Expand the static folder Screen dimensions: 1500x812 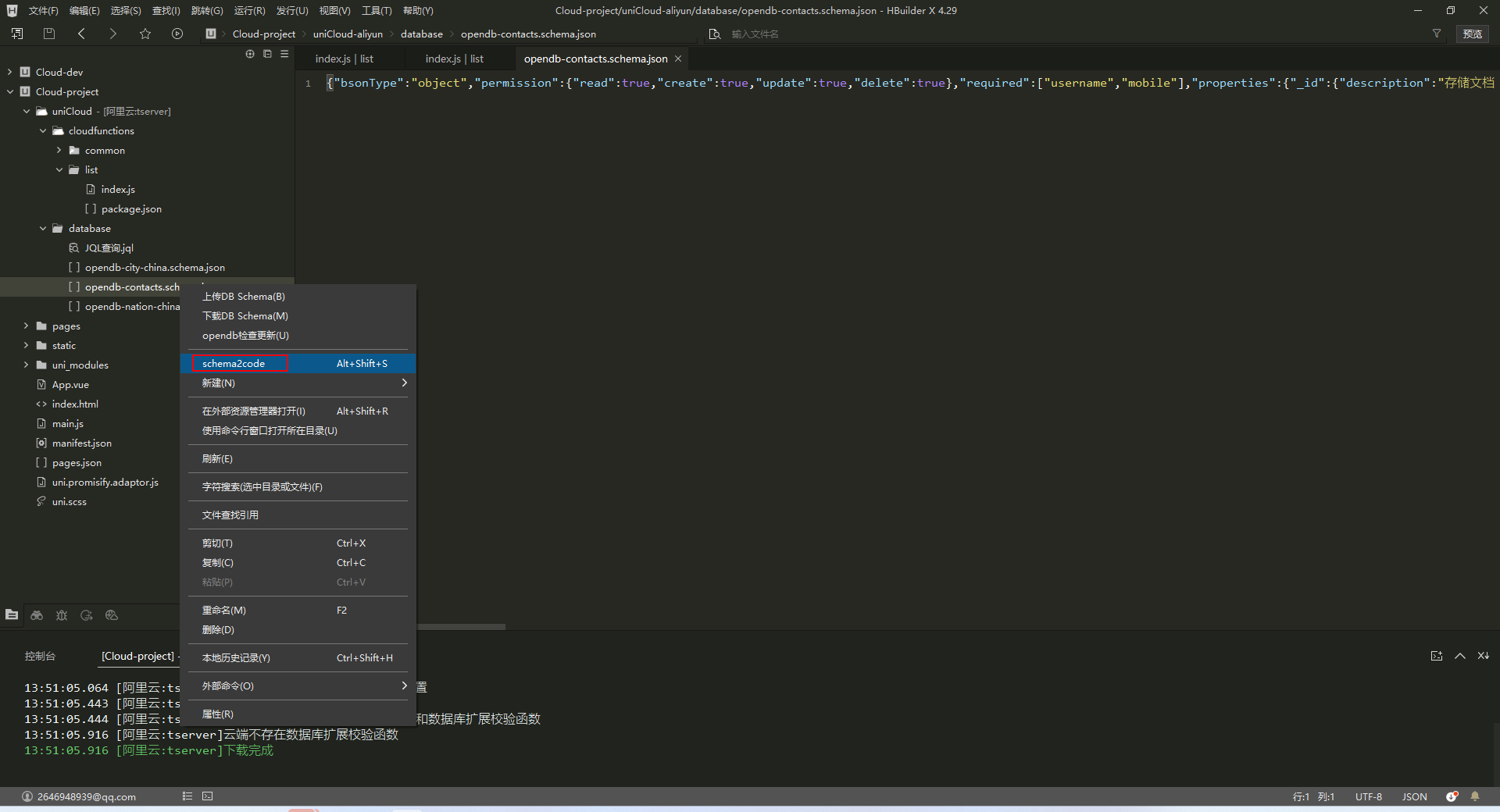click(x=27, y=345)
